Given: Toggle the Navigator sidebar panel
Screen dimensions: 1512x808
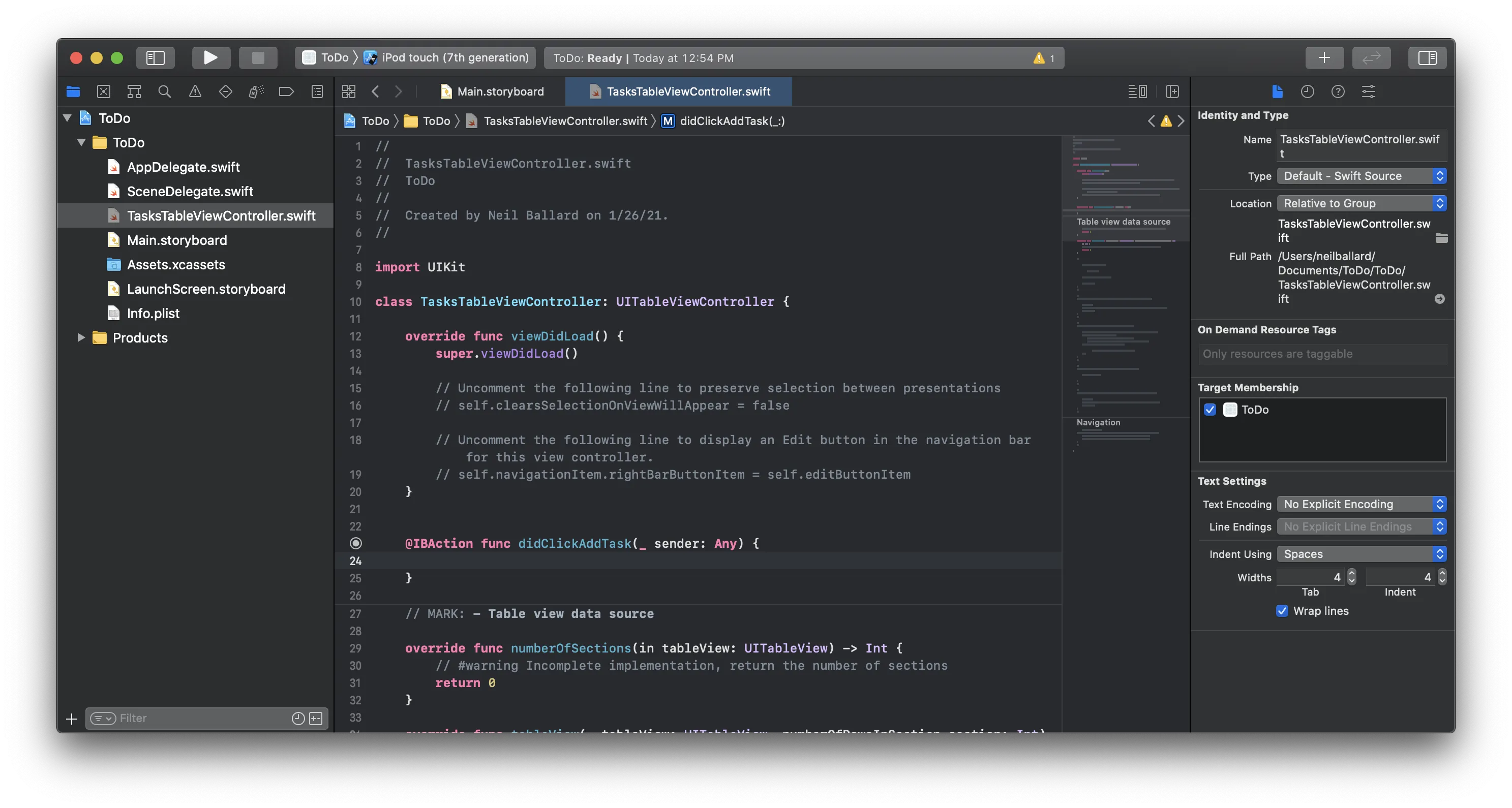Looking at the screenshot, I should pyautogui.click(x=156, y=57).
